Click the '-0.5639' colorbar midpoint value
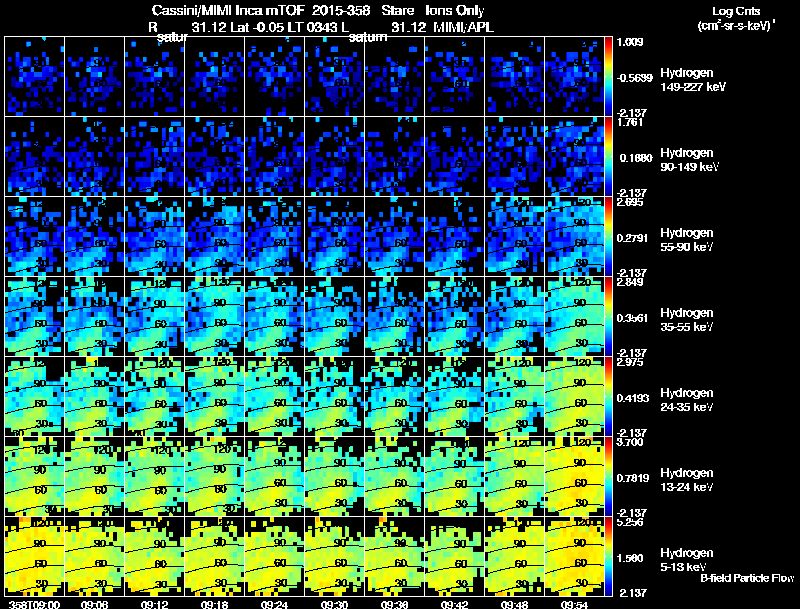Screen dimensions: 800x609 [x=634, y=78]
